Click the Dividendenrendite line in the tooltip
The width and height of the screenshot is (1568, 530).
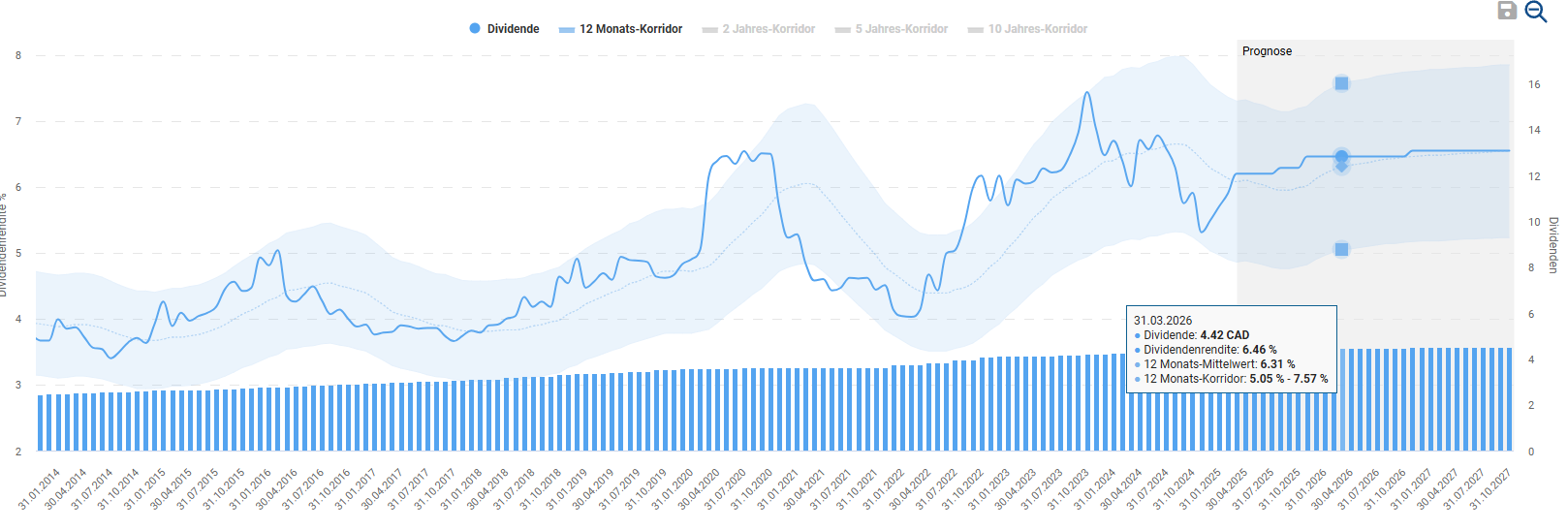1209,350
